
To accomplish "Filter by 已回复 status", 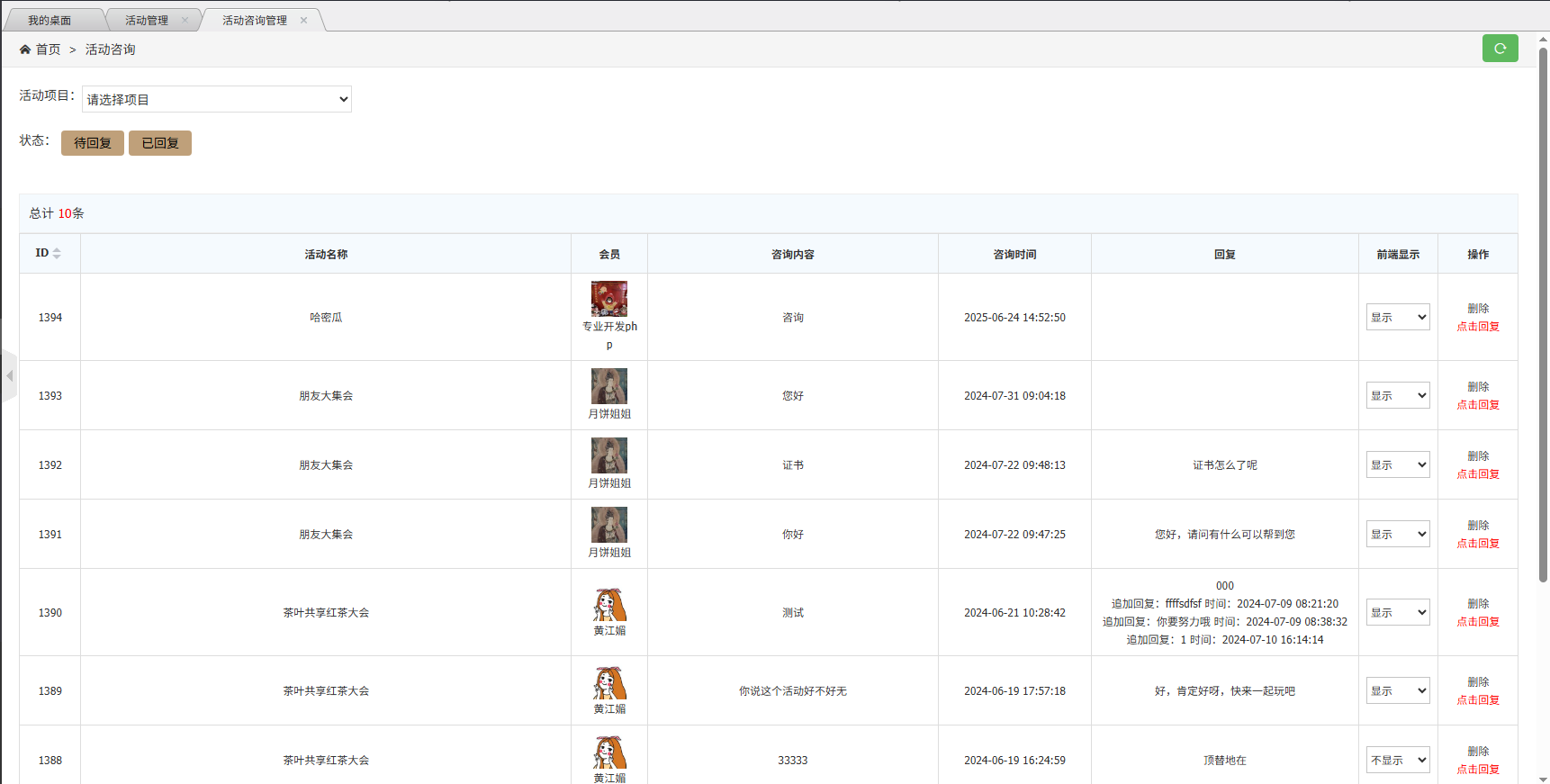I will (x=160, y=143).
